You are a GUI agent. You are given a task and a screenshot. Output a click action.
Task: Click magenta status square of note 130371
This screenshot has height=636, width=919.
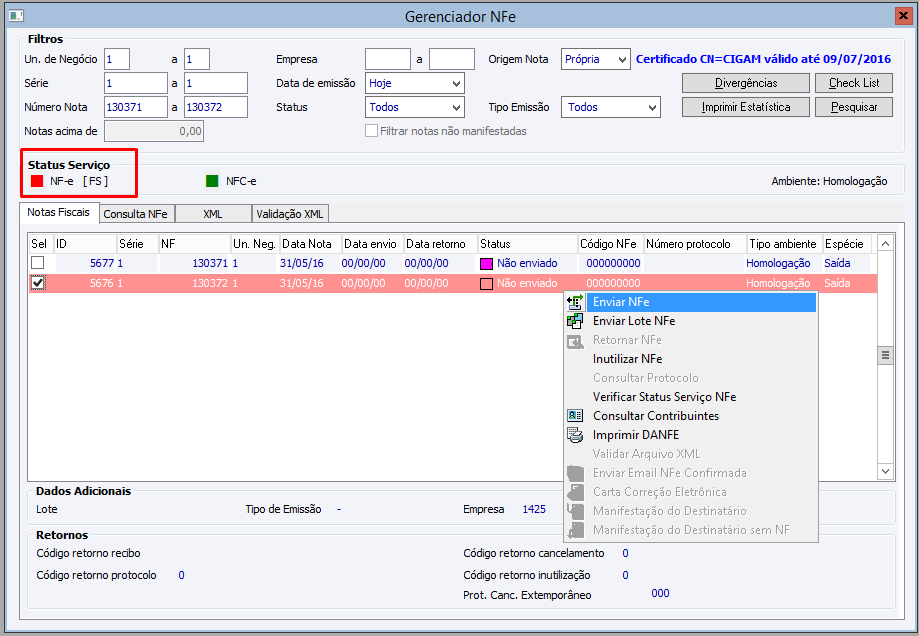(486, 264)
